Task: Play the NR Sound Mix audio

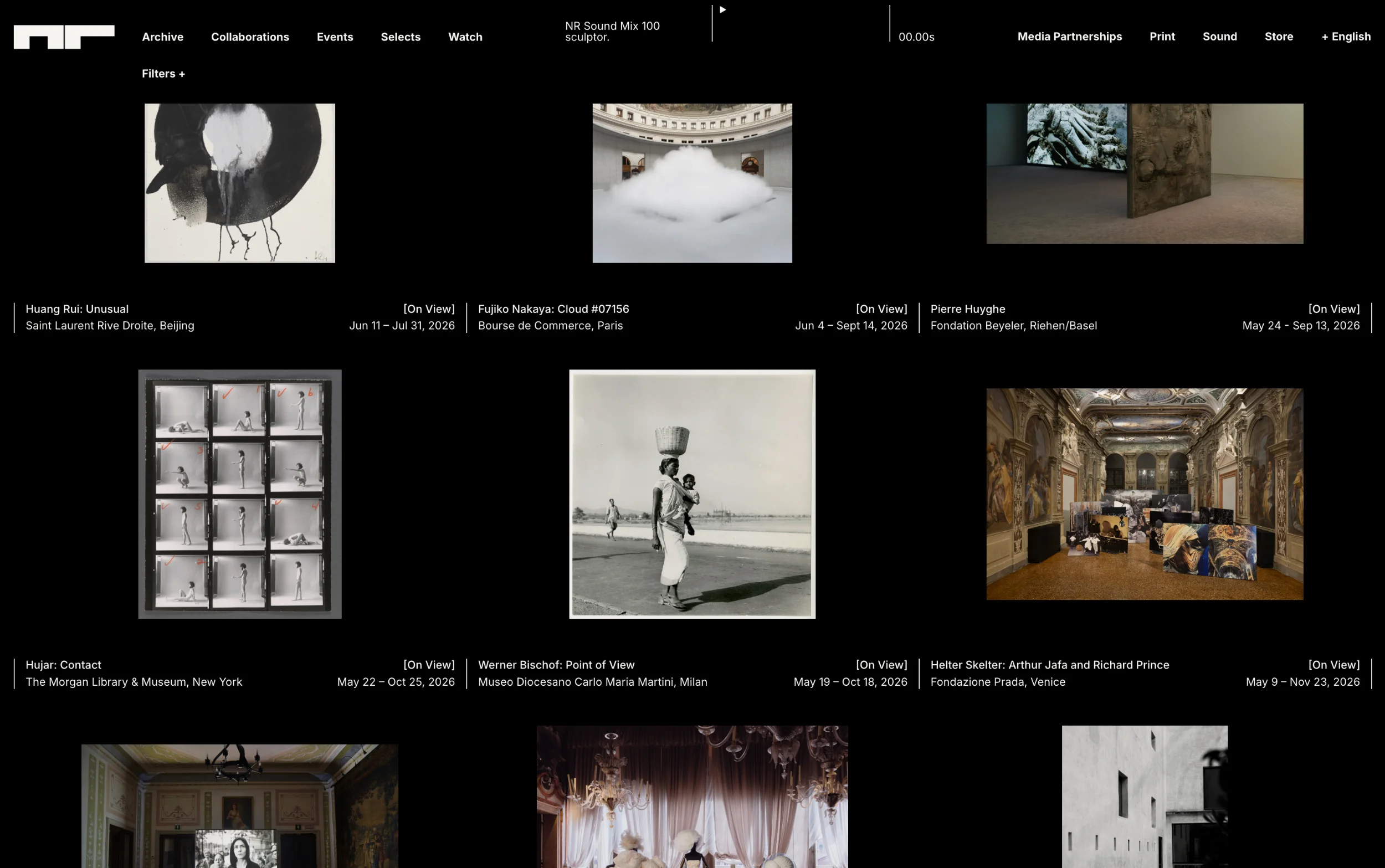Action: pos(722,9)
